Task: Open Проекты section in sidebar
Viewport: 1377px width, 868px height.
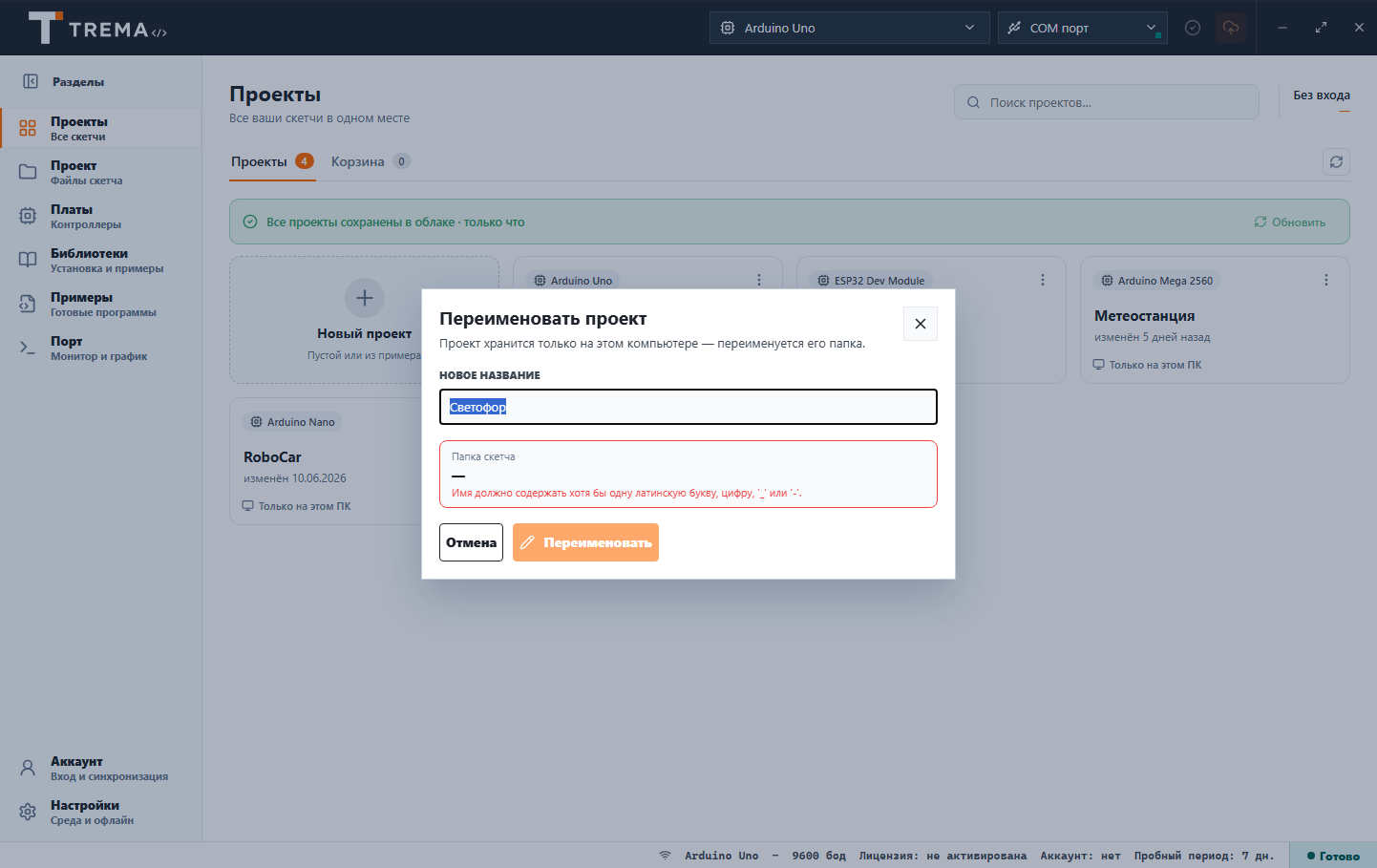Action: tap(101, 128)
